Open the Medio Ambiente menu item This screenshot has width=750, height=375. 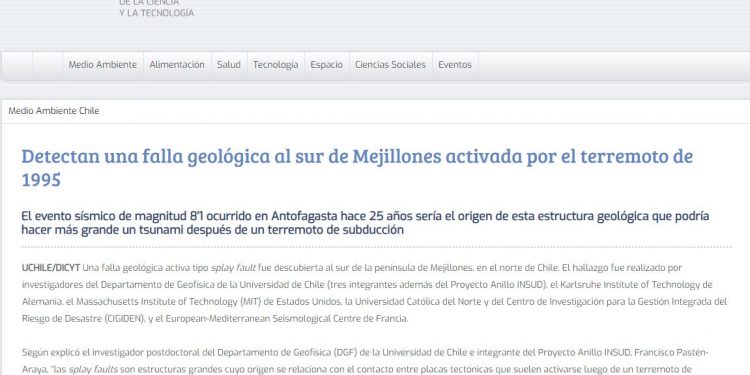[102, 65]
